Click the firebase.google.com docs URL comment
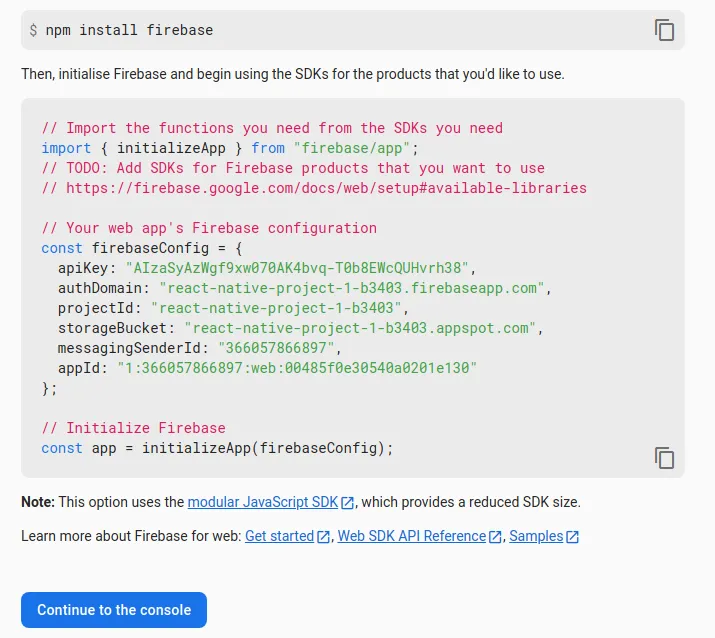715x638 pixels. [x=314, y=188]
